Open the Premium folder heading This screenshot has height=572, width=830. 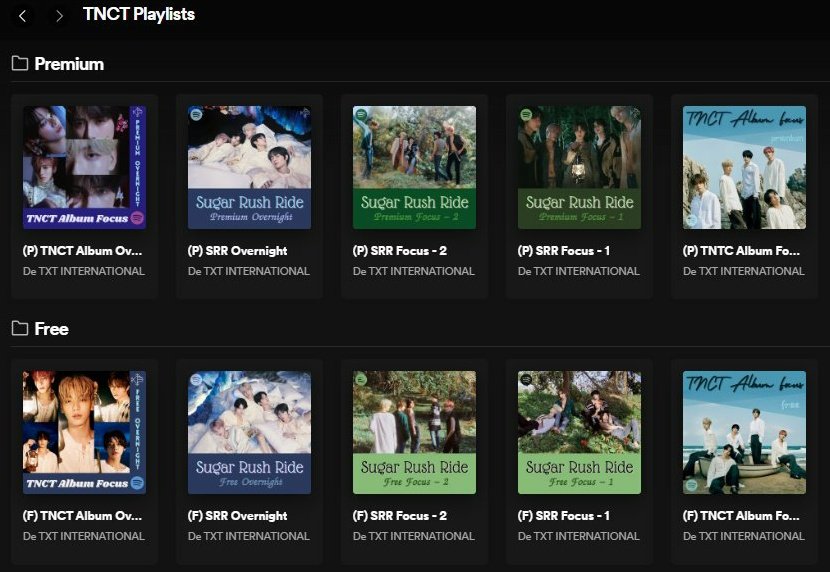[69, 64]
